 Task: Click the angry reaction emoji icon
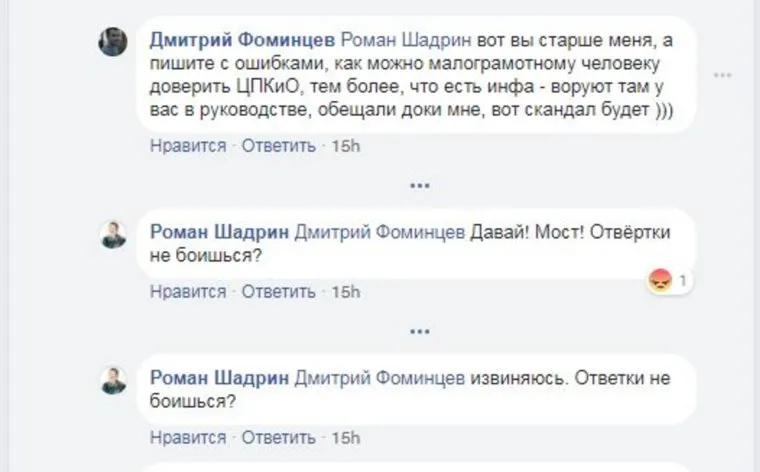(660, 281)
